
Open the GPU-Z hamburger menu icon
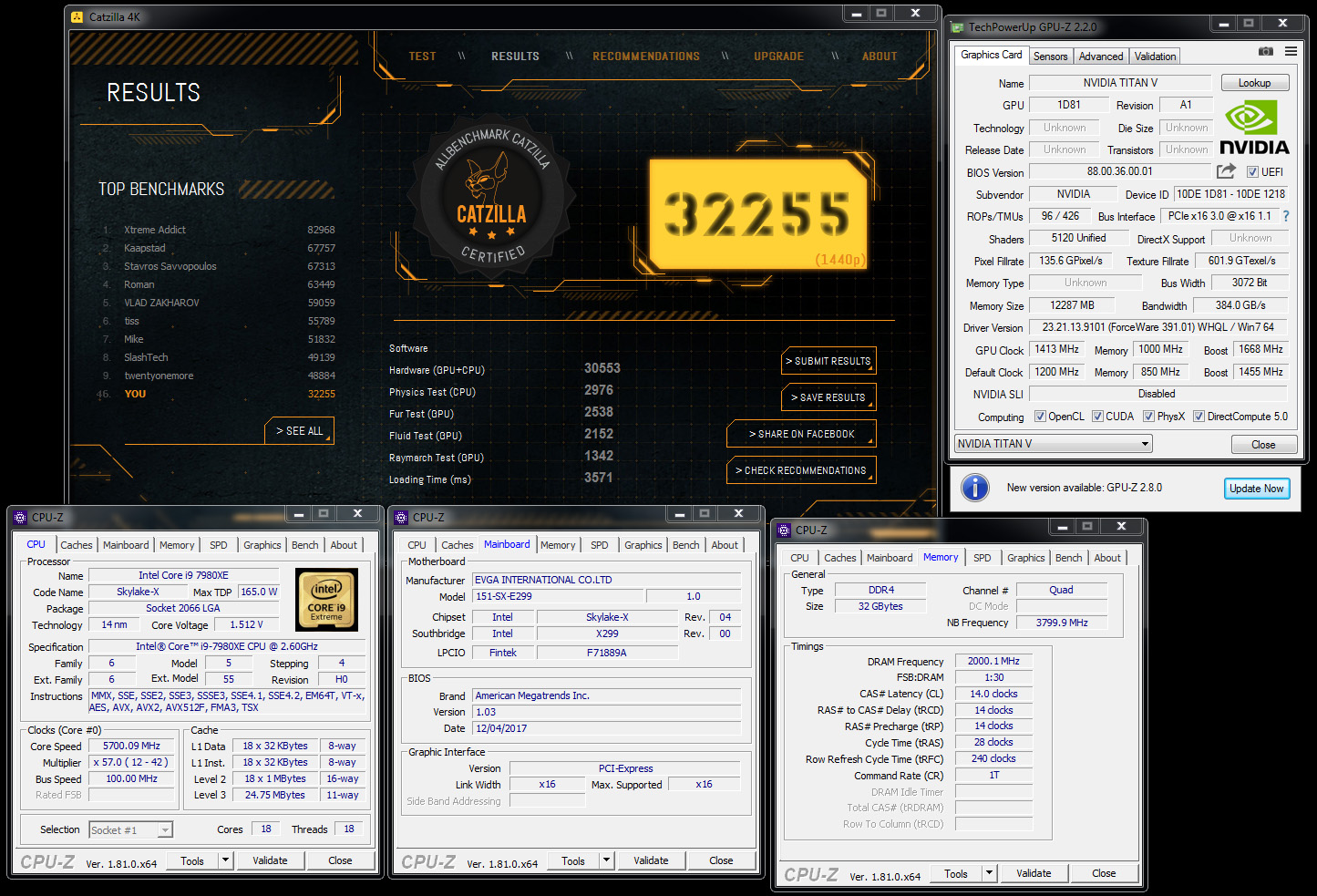[1291, 51]
